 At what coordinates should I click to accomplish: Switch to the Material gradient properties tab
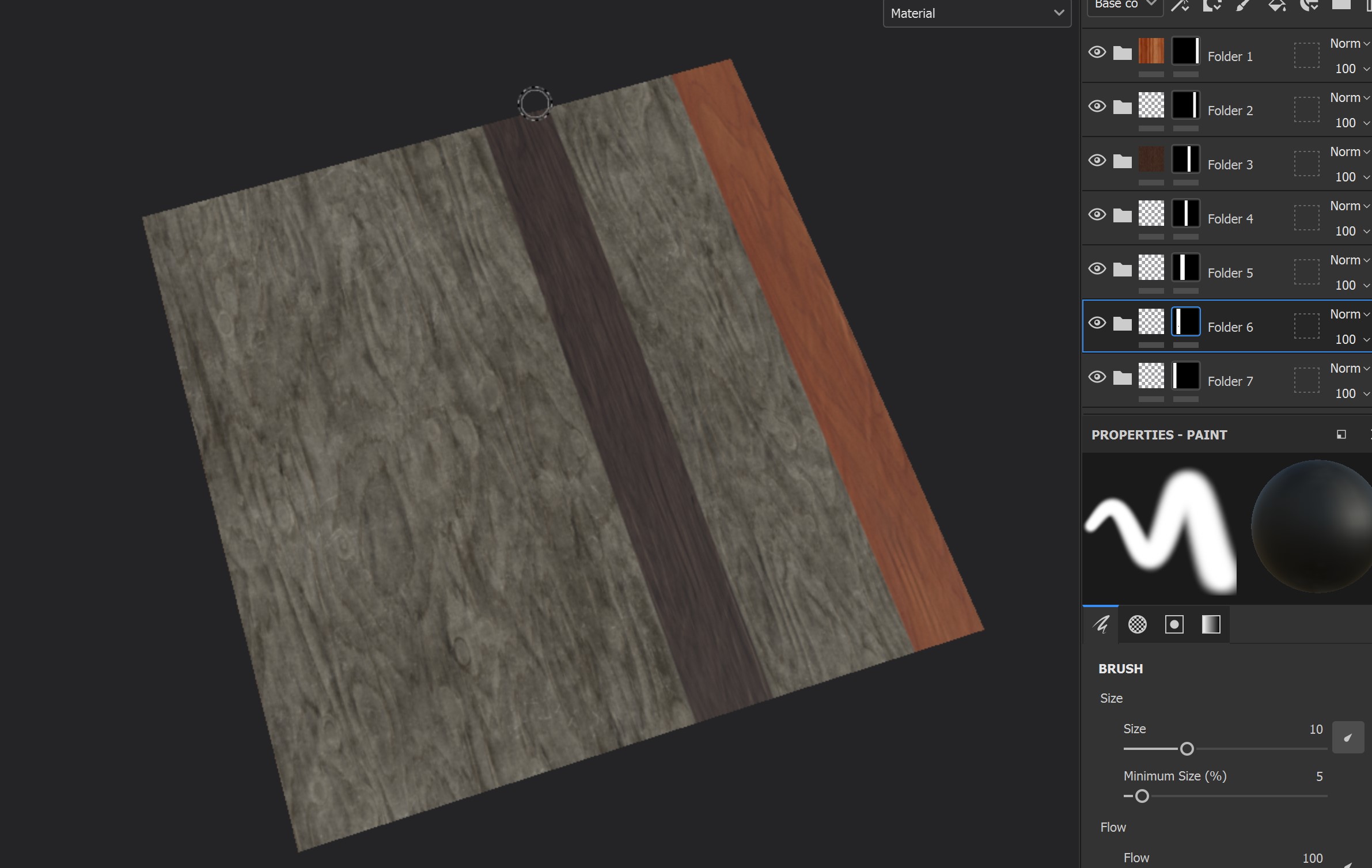tap(1211, 624)
